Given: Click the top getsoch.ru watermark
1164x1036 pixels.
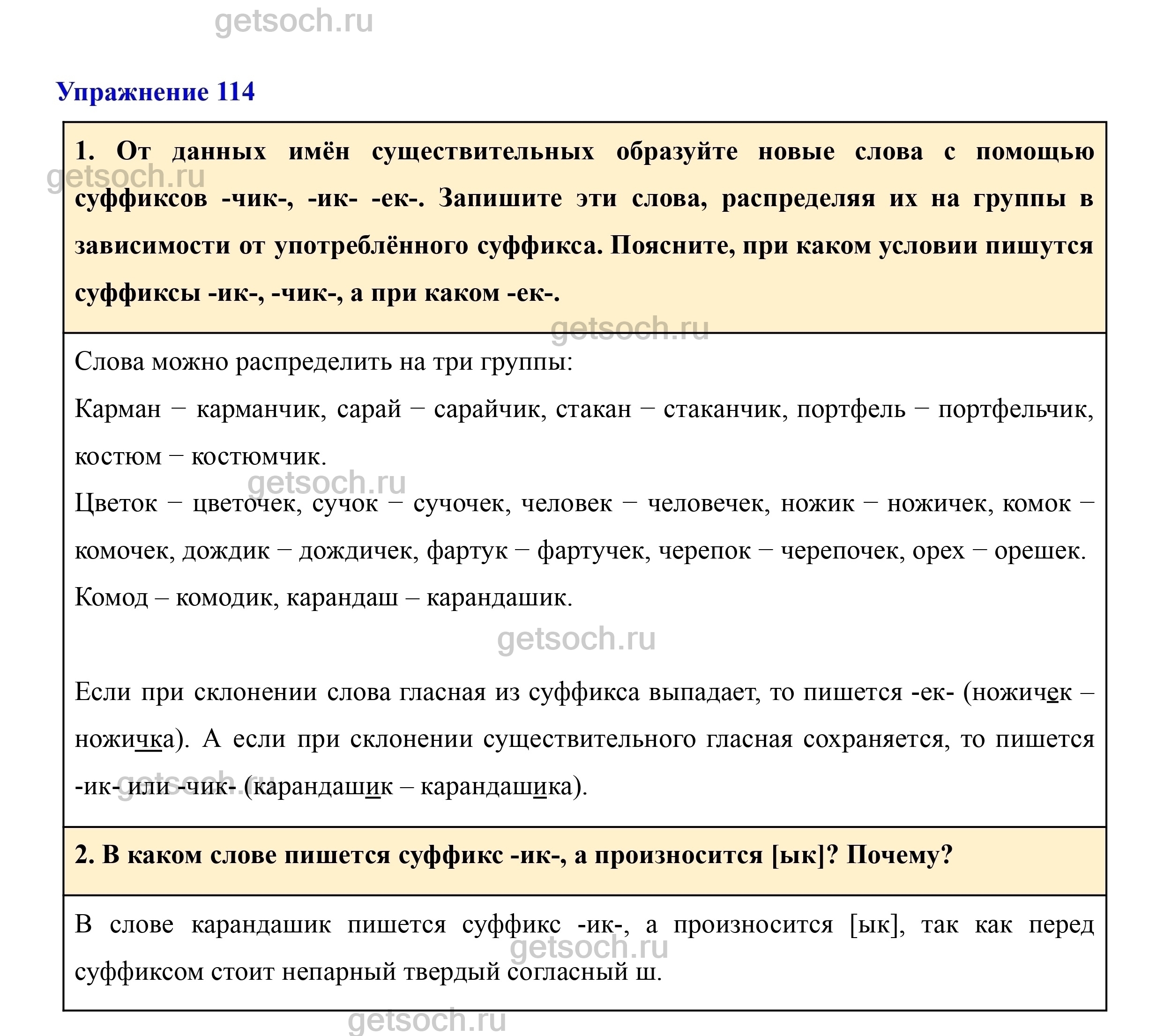Looking at the screenshot, I should pyautogui.click(x=294, y=21).
